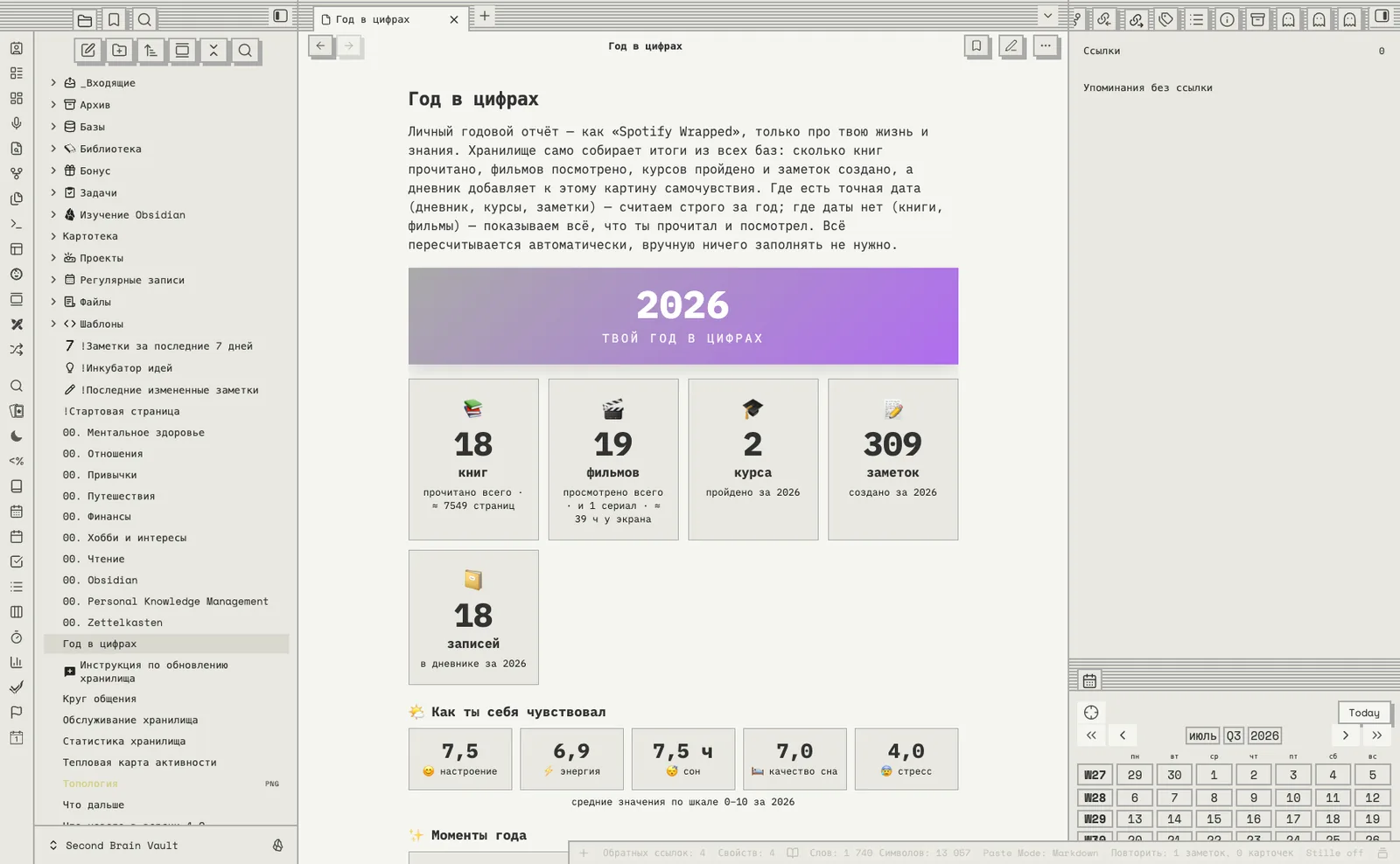Switch vault via Second Brain Vault selector
This screenshot has height=864, width=1400.
tap(114, 846)
